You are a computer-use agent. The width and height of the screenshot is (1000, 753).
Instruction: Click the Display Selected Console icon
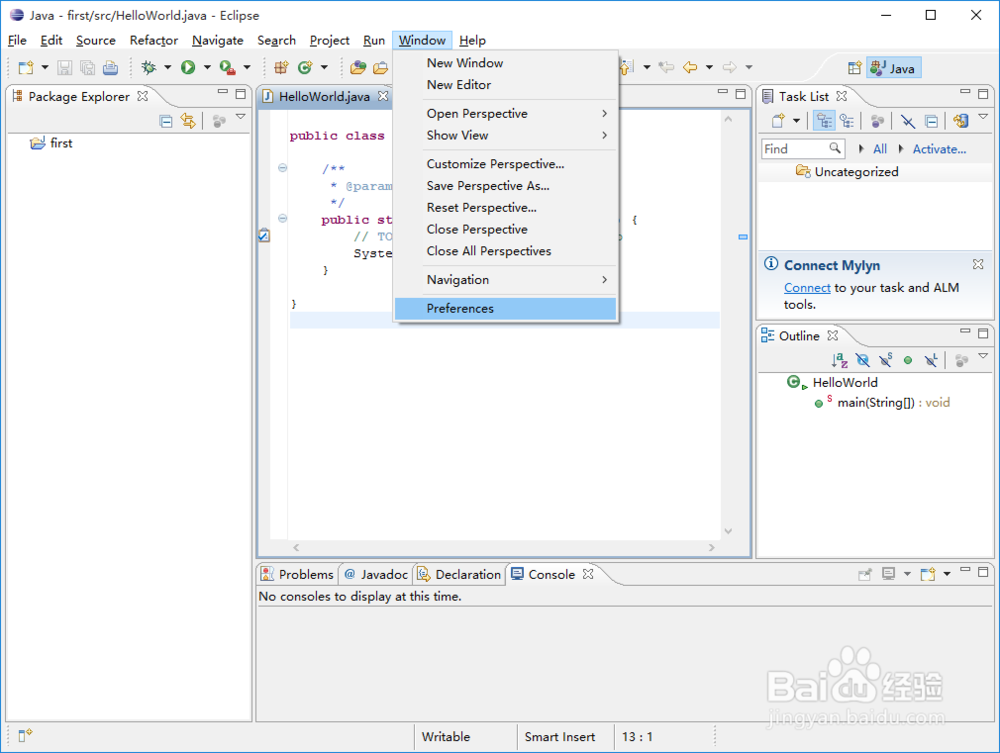tap(888, 574)
